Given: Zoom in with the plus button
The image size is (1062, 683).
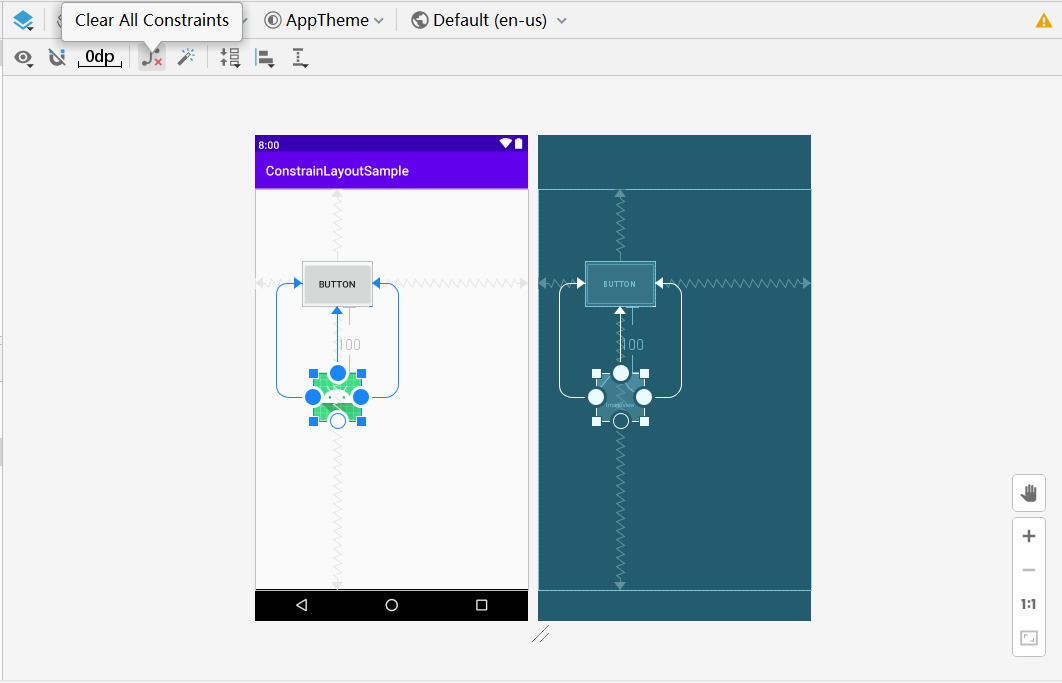Looking at the screenshot, I should [1029, 536].
